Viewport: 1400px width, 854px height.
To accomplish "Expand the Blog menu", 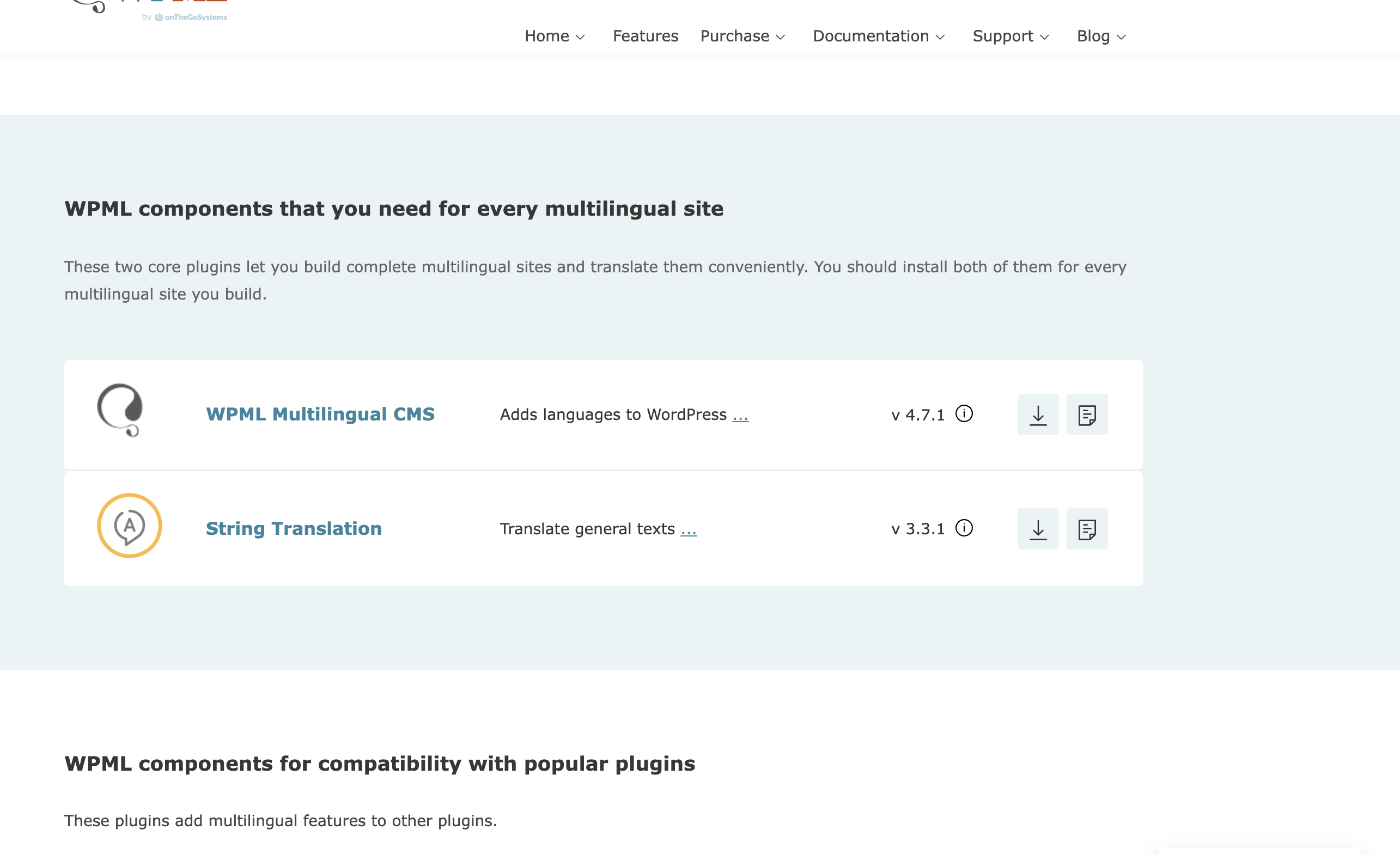I will pos(1100,36).
